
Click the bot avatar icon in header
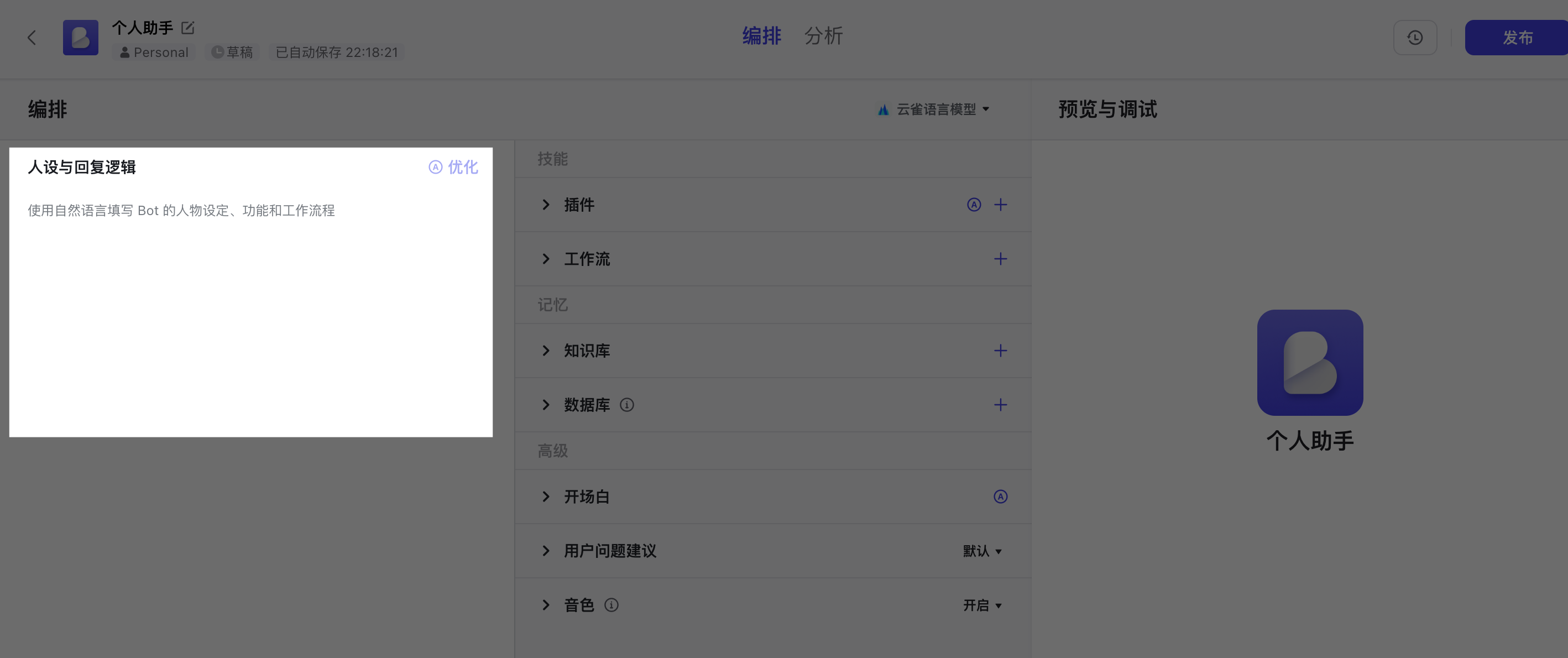point(80,38)
